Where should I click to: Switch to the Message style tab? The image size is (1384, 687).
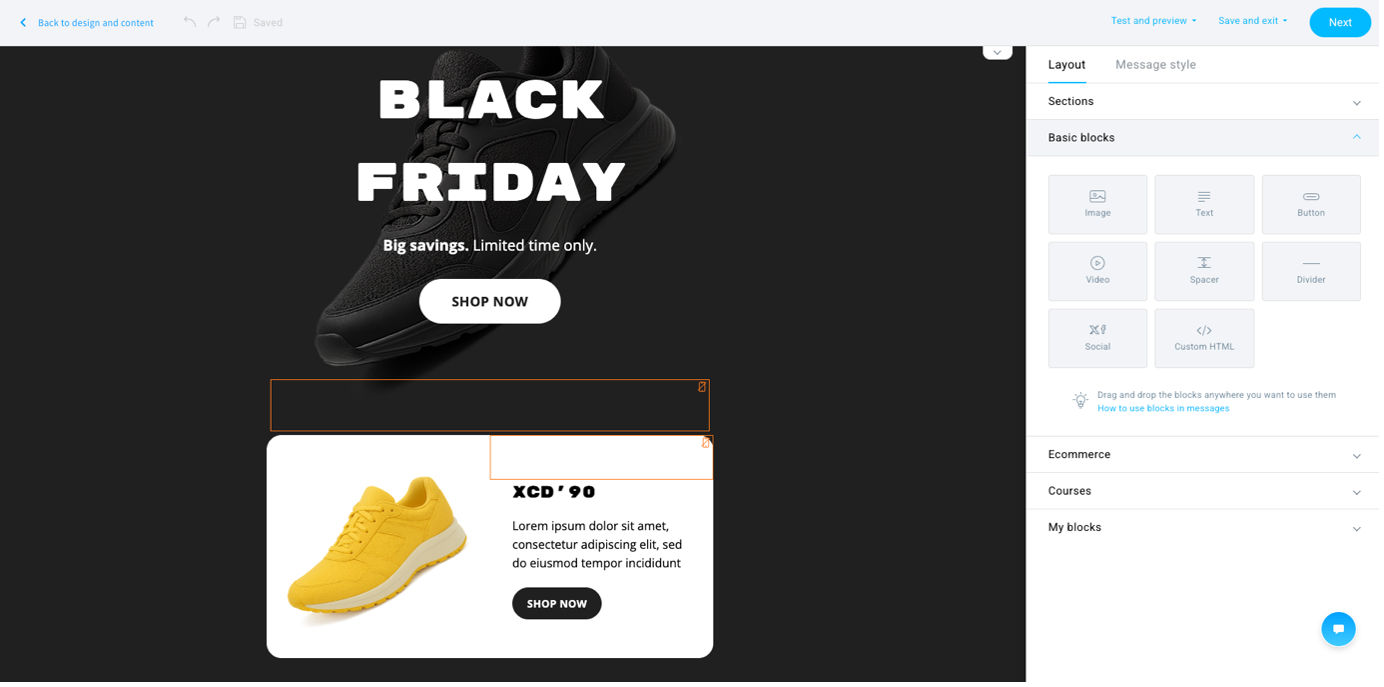1155,64
